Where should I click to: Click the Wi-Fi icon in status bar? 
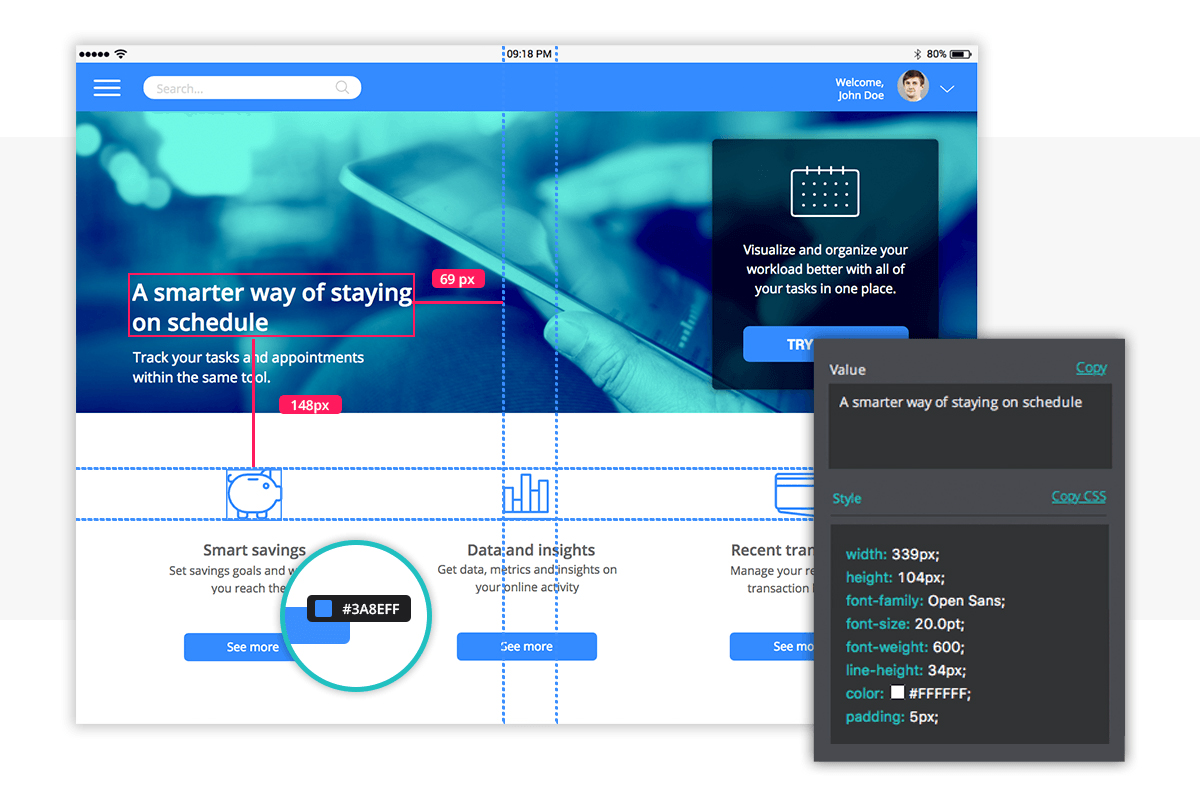tap(121, 53)
